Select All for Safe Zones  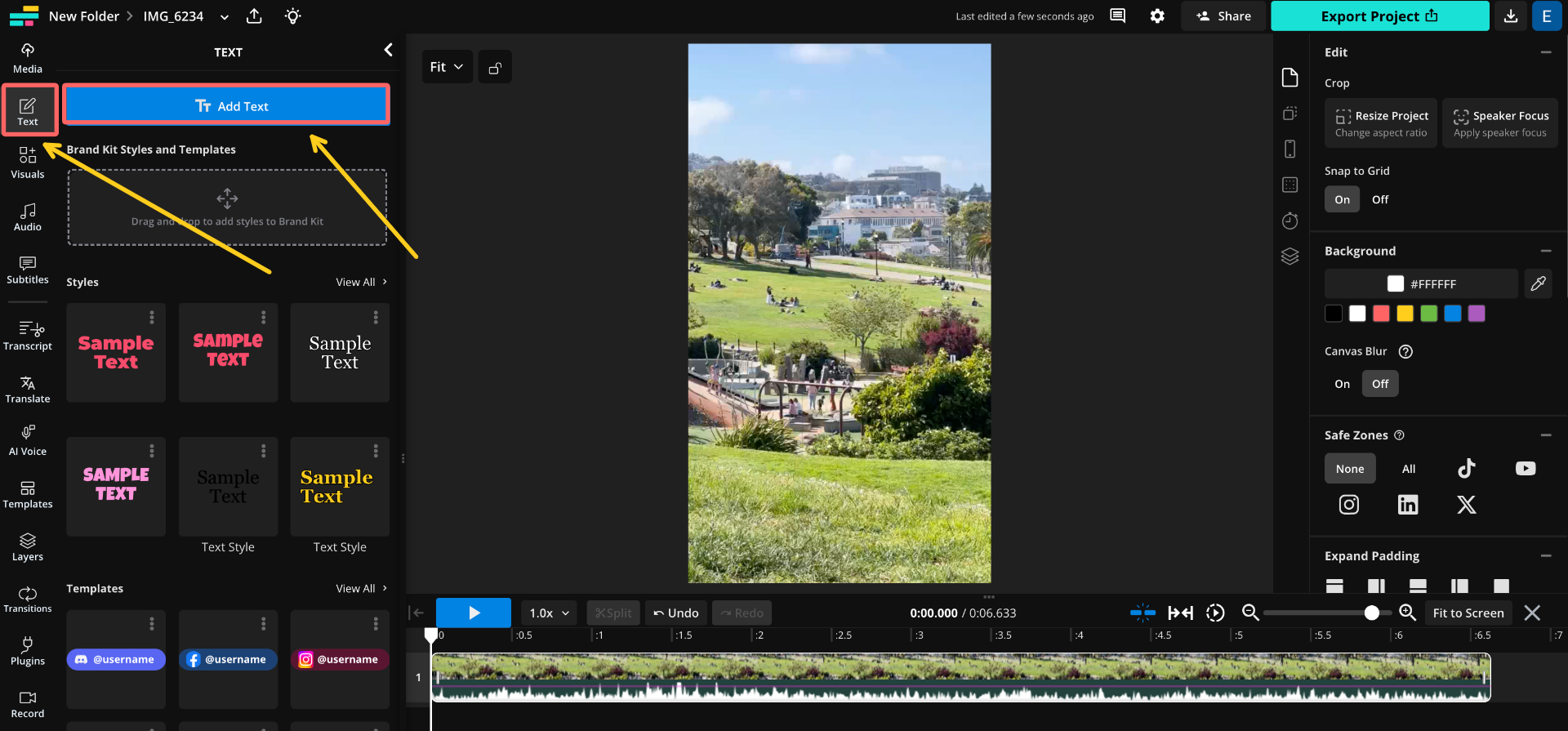[1409, 469]
